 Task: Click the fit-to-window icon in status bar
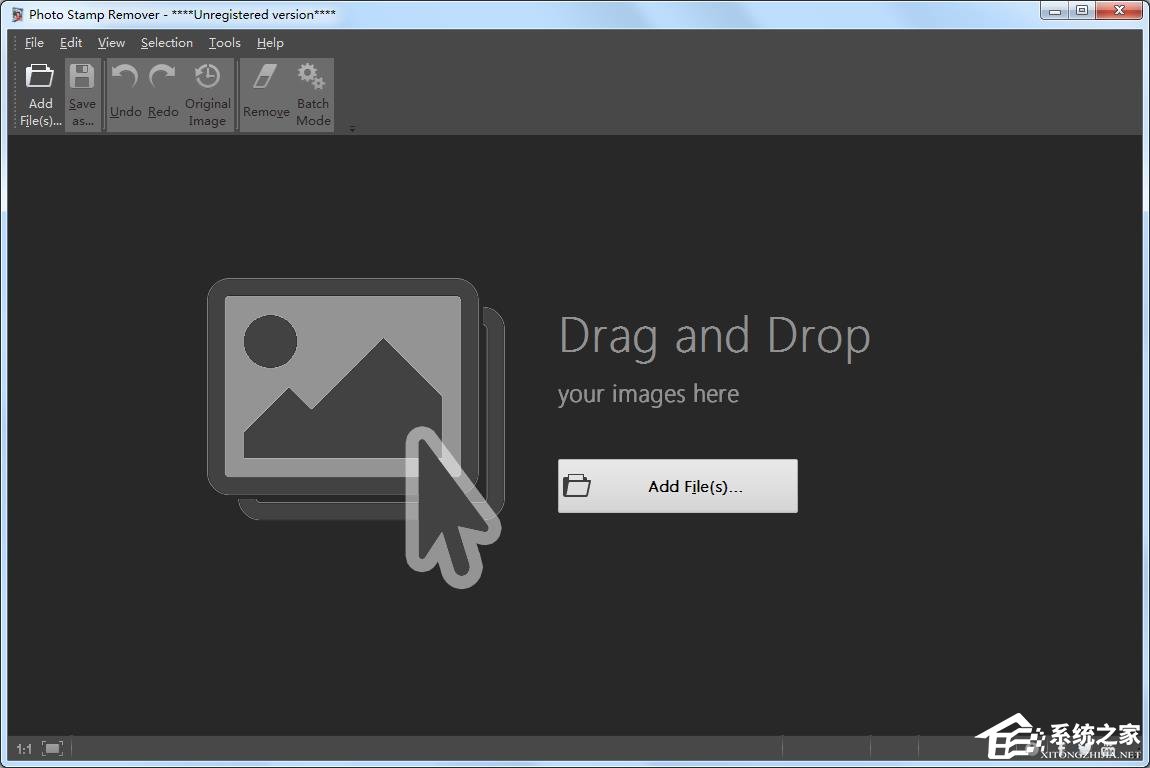(53, 748)
